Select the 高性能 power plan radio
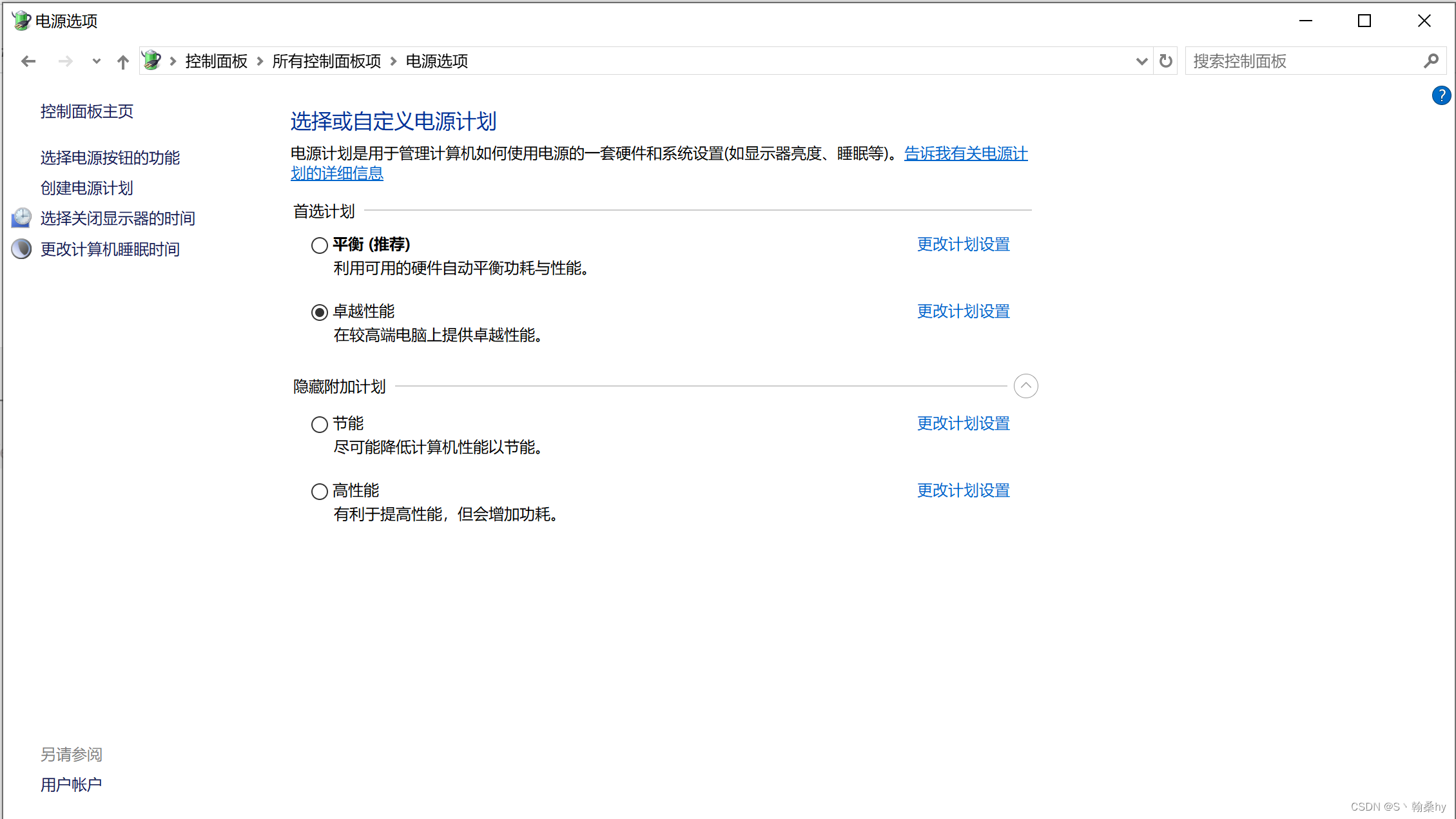 pyautogui.click(x=319, y=492)
